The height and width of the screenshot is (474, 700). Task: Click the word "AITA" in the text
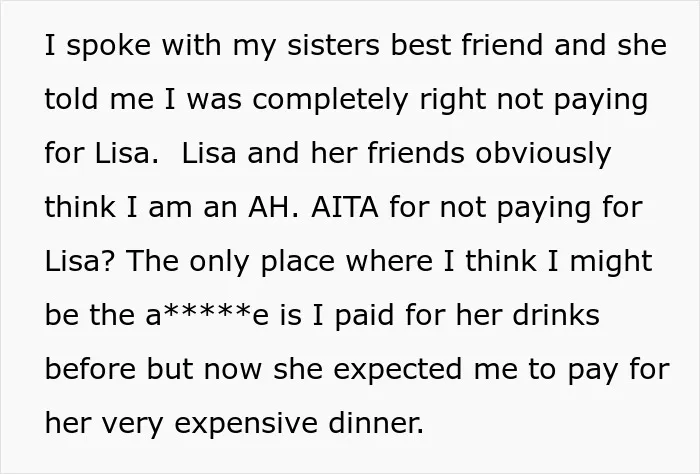coord(345,207)
